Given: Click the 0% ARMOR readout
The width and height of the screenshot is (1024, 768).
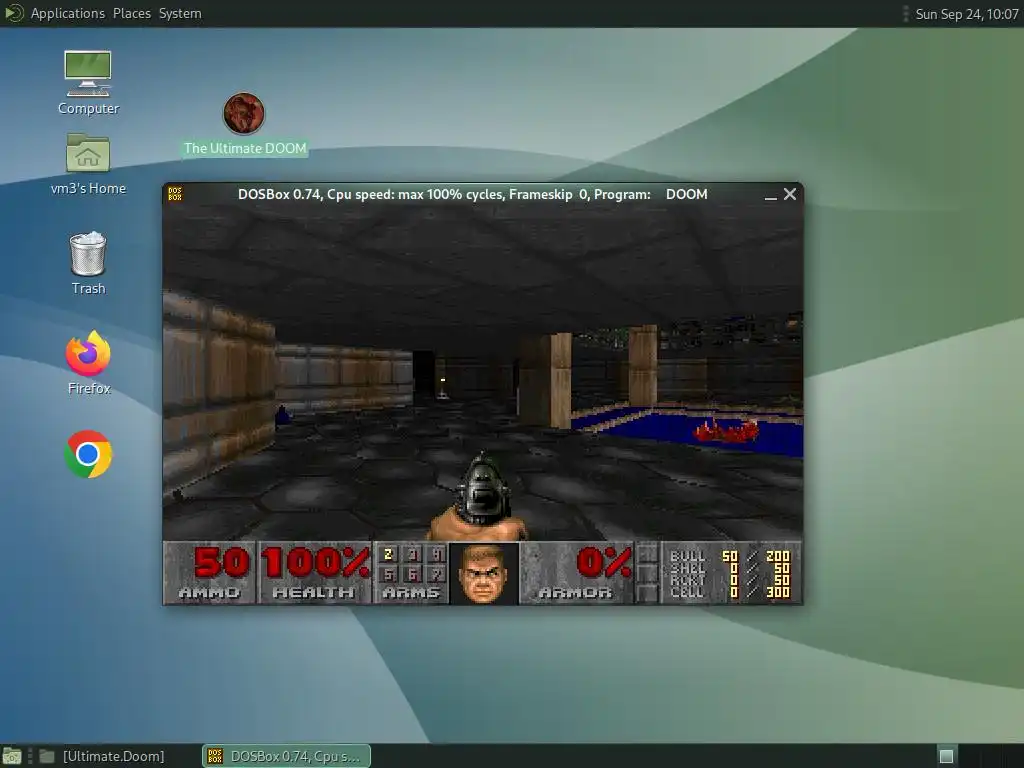Looking at the screenshot, I should [576, 573].
